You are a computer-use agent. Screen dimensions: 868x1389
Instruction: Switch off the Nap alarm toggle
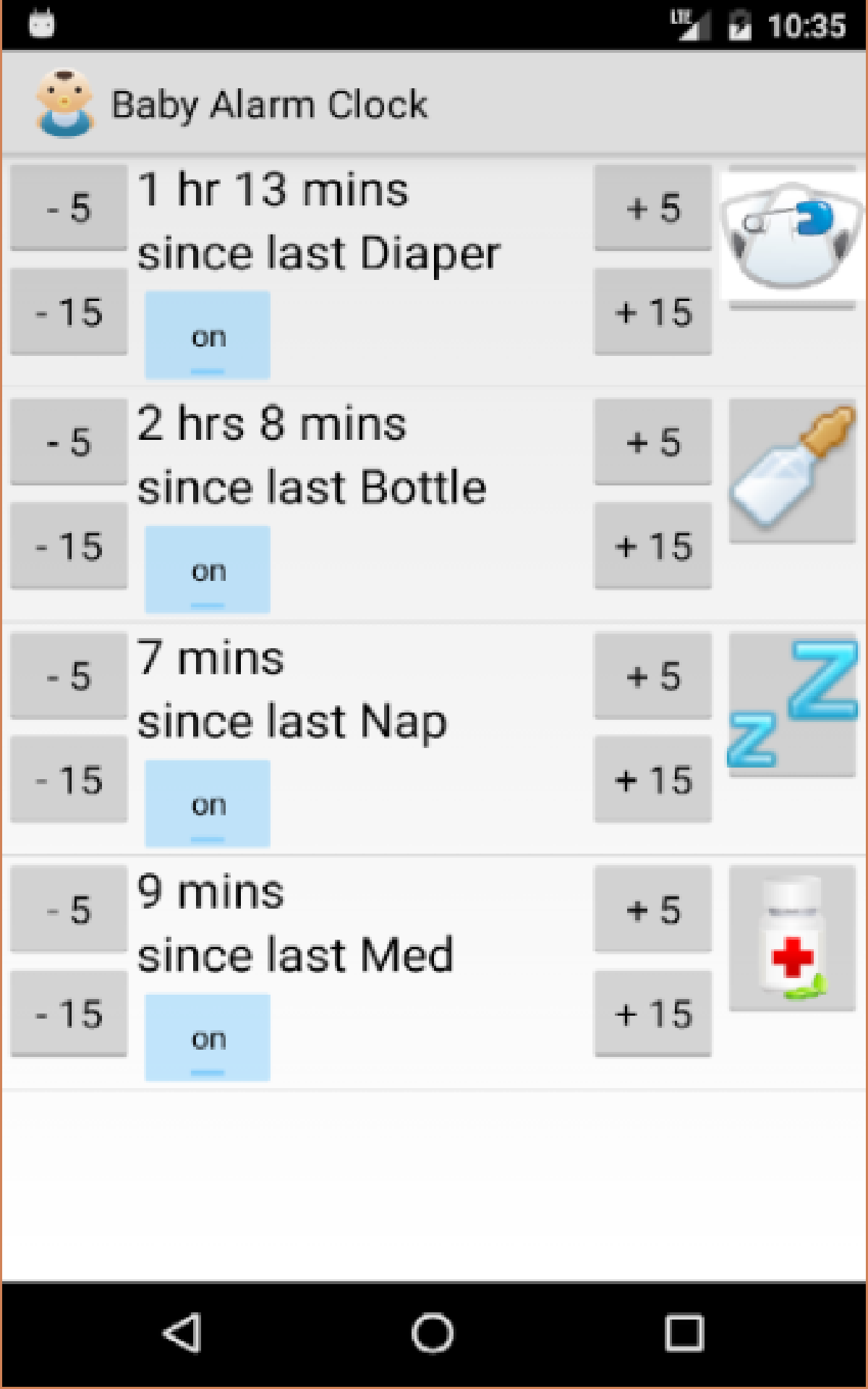click(208, 804)
